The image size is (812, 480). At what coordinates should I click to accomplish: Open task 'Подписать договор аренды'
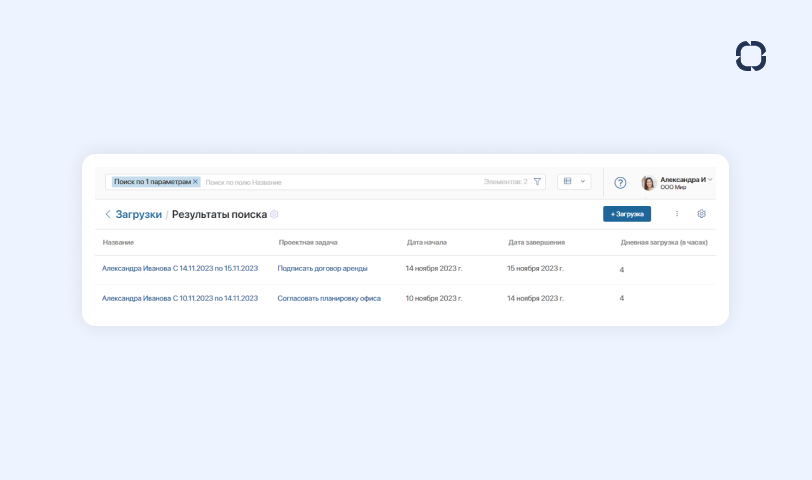click(x=322, y=268)
